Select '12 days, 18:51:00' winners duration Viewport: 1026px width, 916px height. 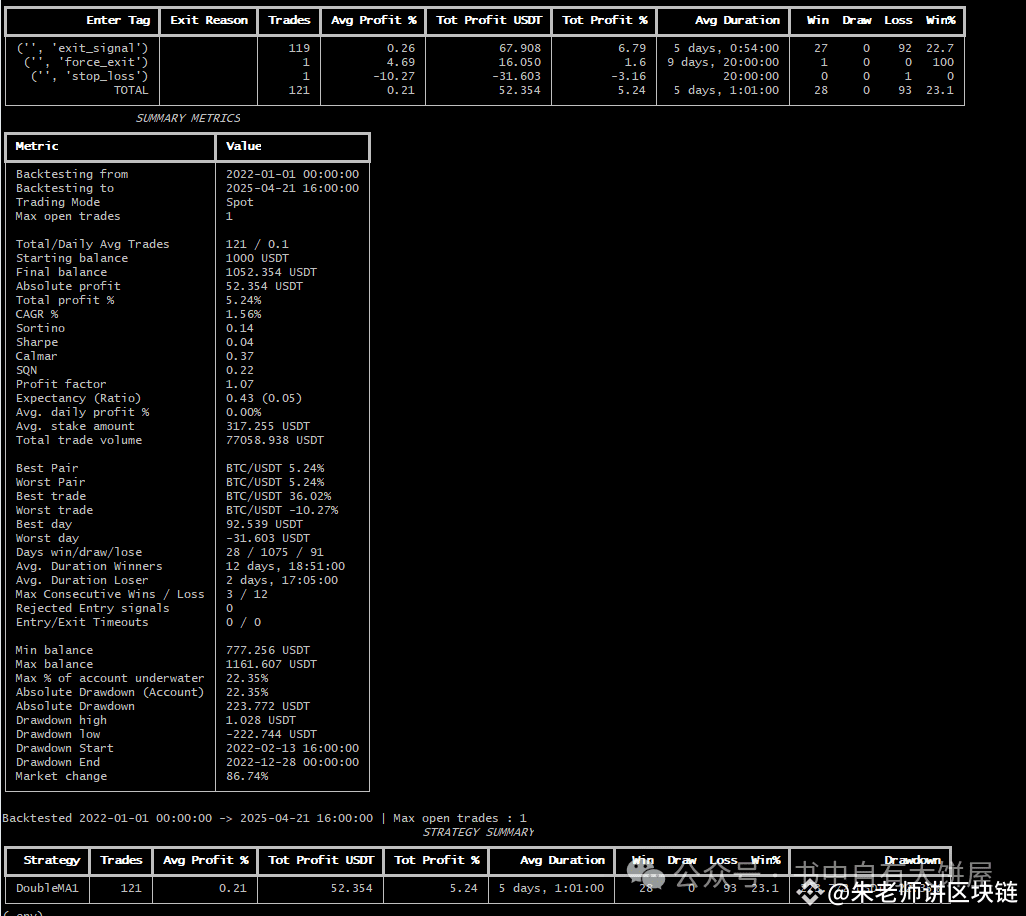point(285,567)
